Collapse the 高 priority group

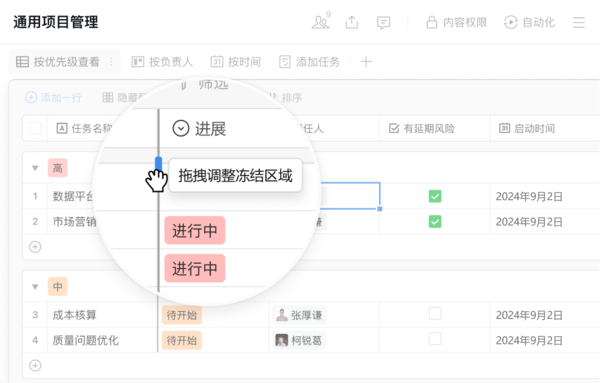point(35,168)
